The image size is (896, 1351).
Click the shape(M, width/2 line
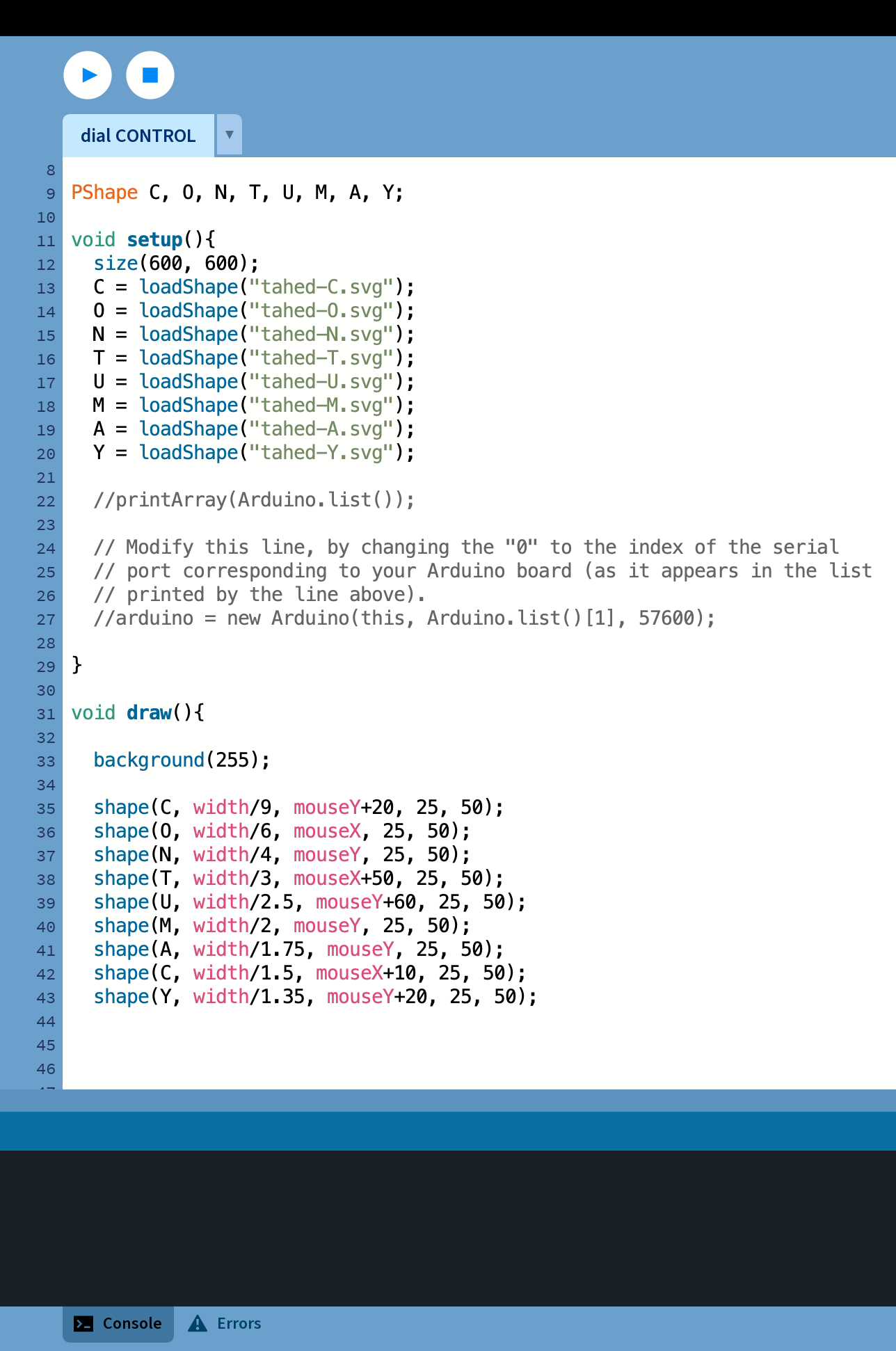(282, 925)
